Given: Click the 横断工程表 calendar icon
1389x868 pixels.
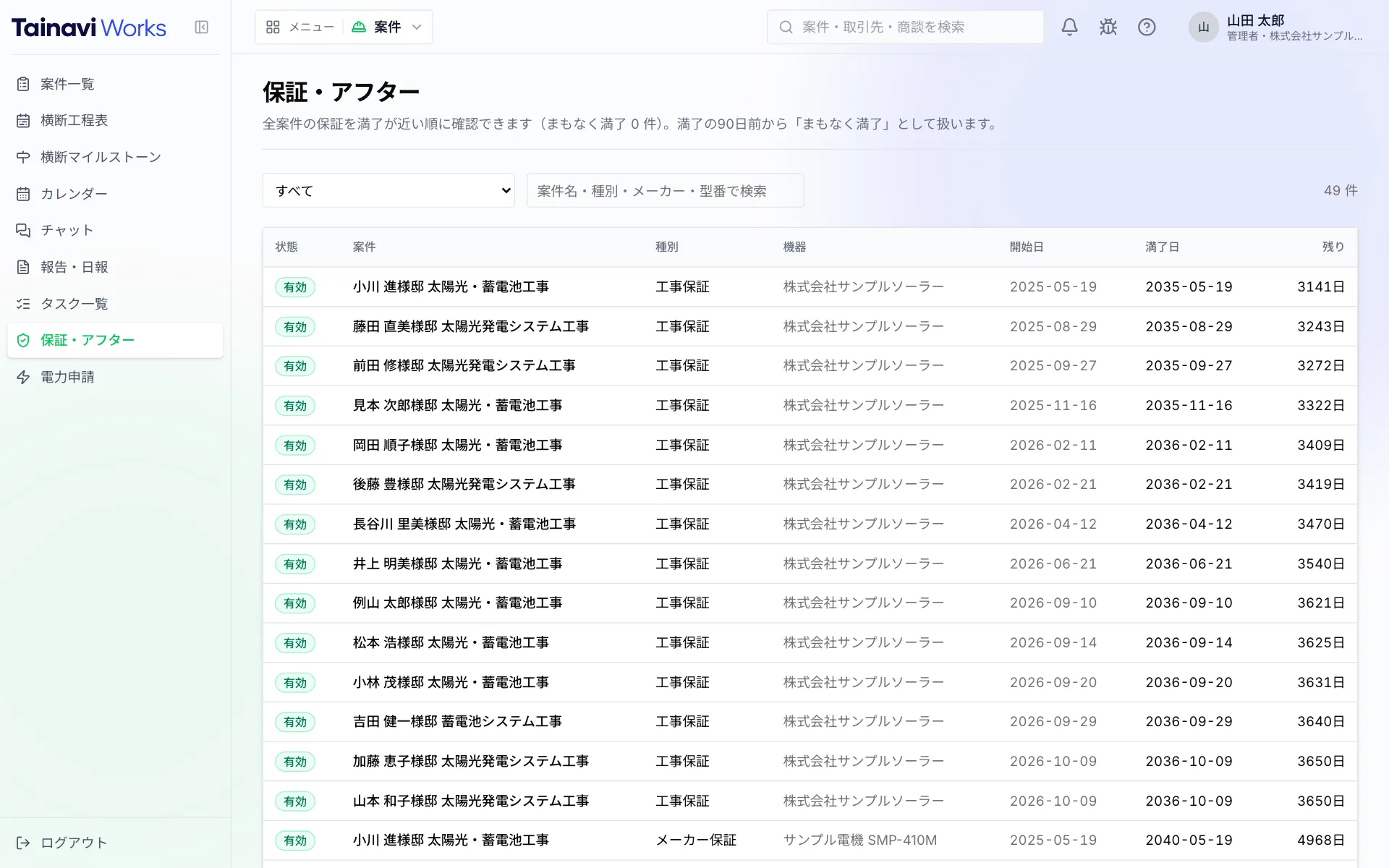Looking at the screenshot, I should (x=23, y=121).
